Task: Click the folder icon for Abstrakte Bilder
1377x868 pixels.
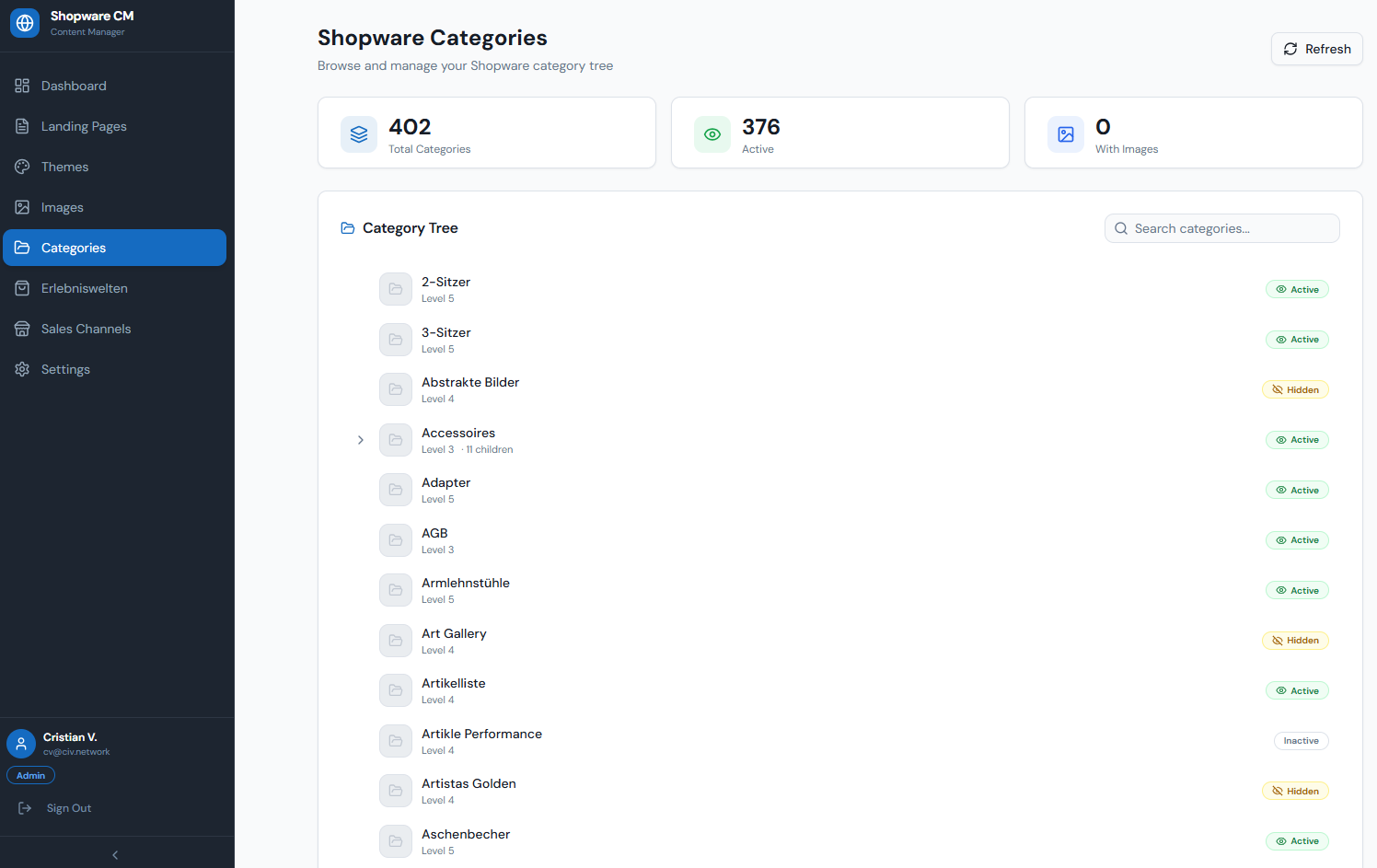Action: 396,389
